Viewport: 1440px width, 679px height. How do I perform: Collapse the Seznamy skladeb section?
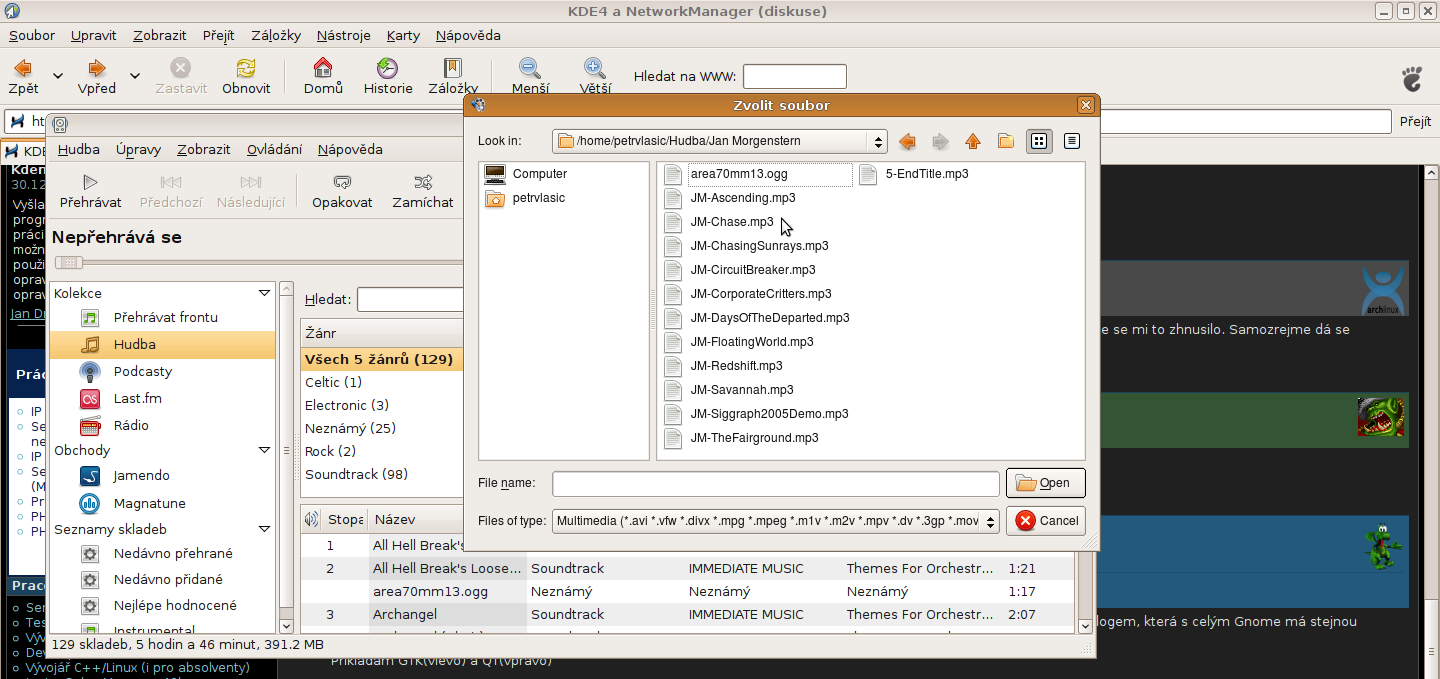tap(264, 529)
